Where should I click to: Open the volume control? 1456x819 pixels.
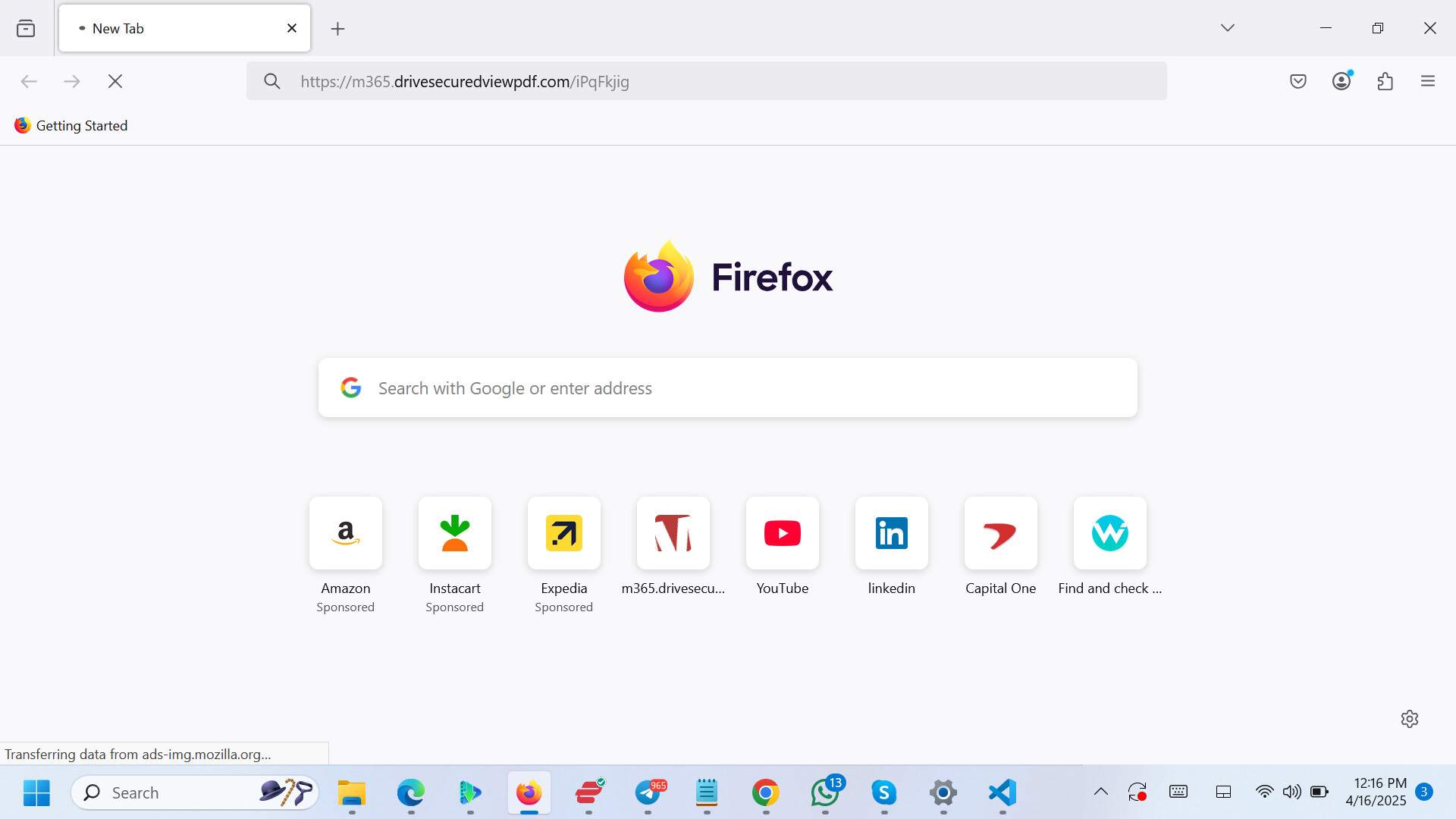[1292, 792]
